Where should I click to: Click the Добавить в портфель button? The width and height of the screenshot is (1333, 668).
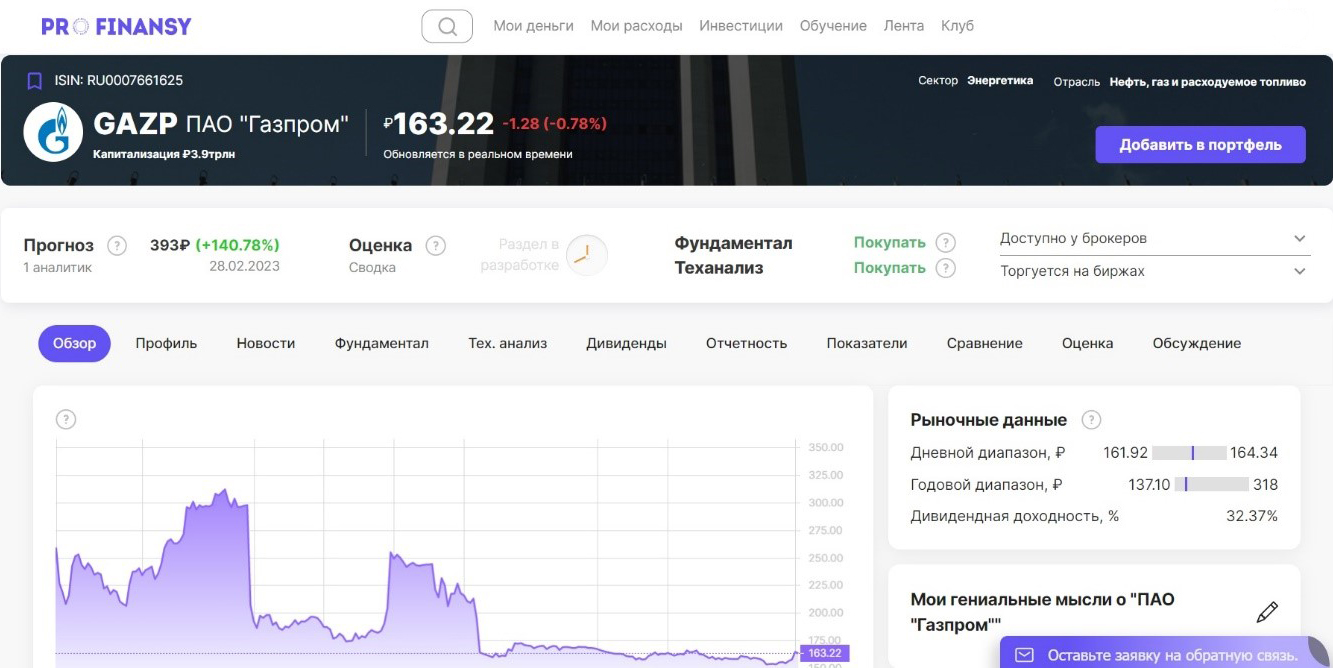tap(1200, 145)
